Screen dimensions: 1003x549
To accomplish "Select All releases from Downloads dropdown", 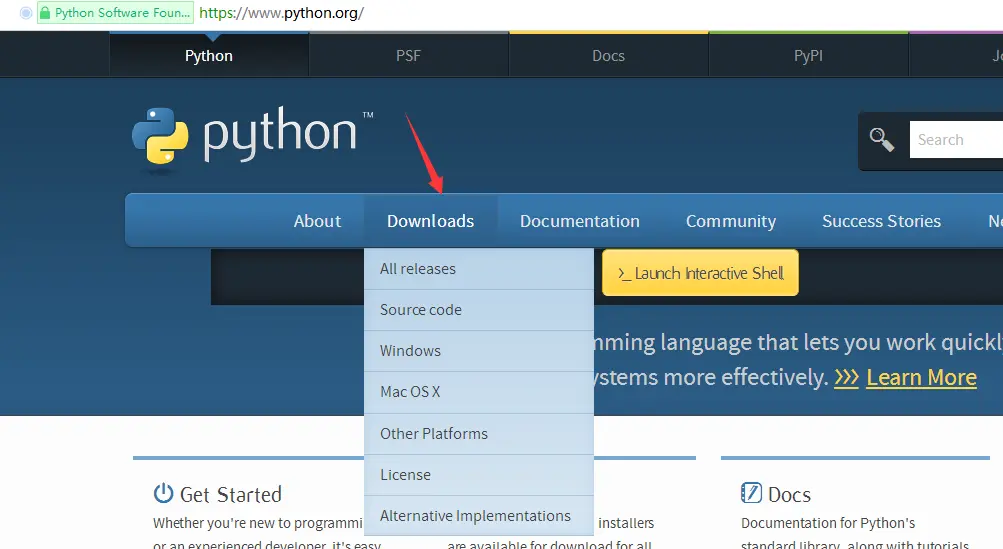I will click(479, 269).
